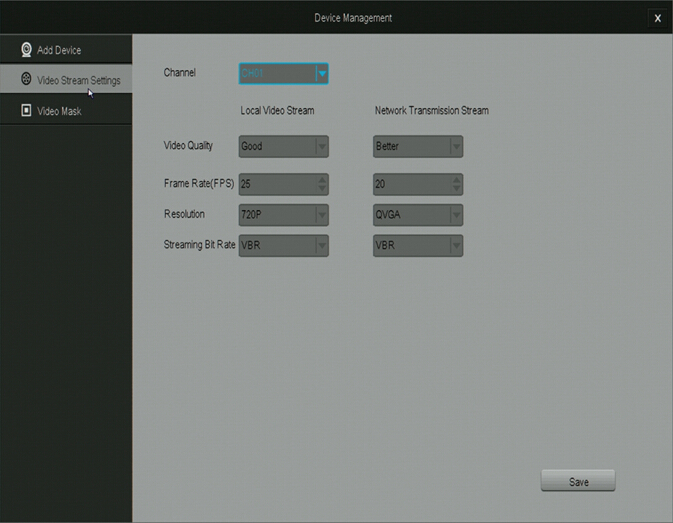
Task: Click the Video Stream Settings reel icon
Action: 26,79
